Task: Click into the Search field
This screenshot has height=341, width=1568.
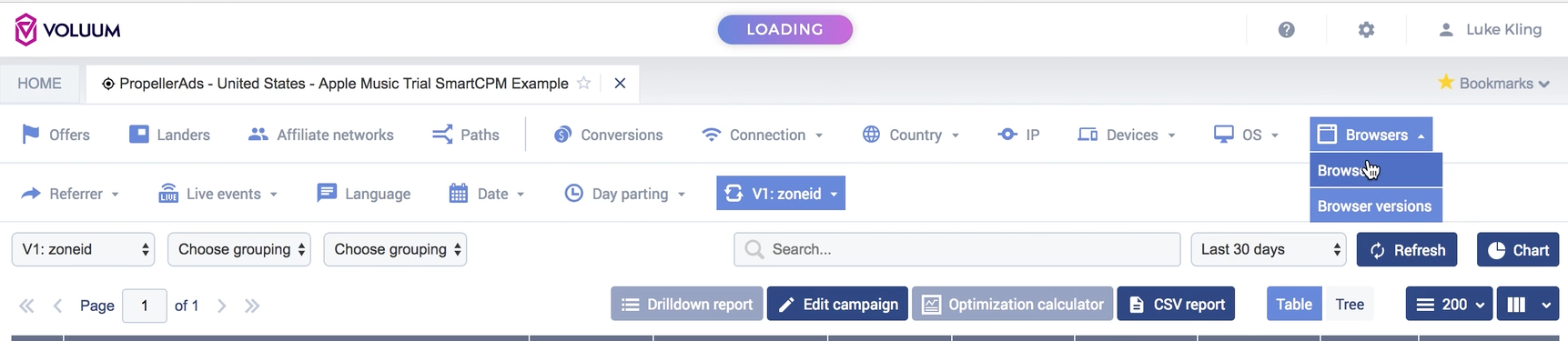Action: point(956,249)
